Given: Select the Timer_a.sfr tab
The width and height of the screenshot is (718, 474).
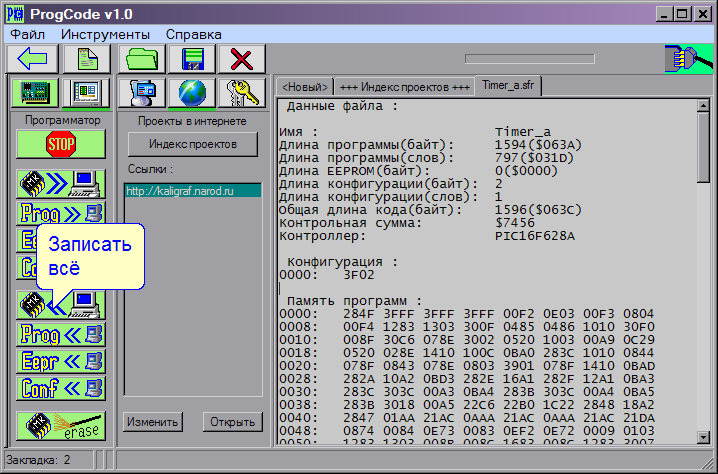Looking at the screenshot, I should point(508,85).
